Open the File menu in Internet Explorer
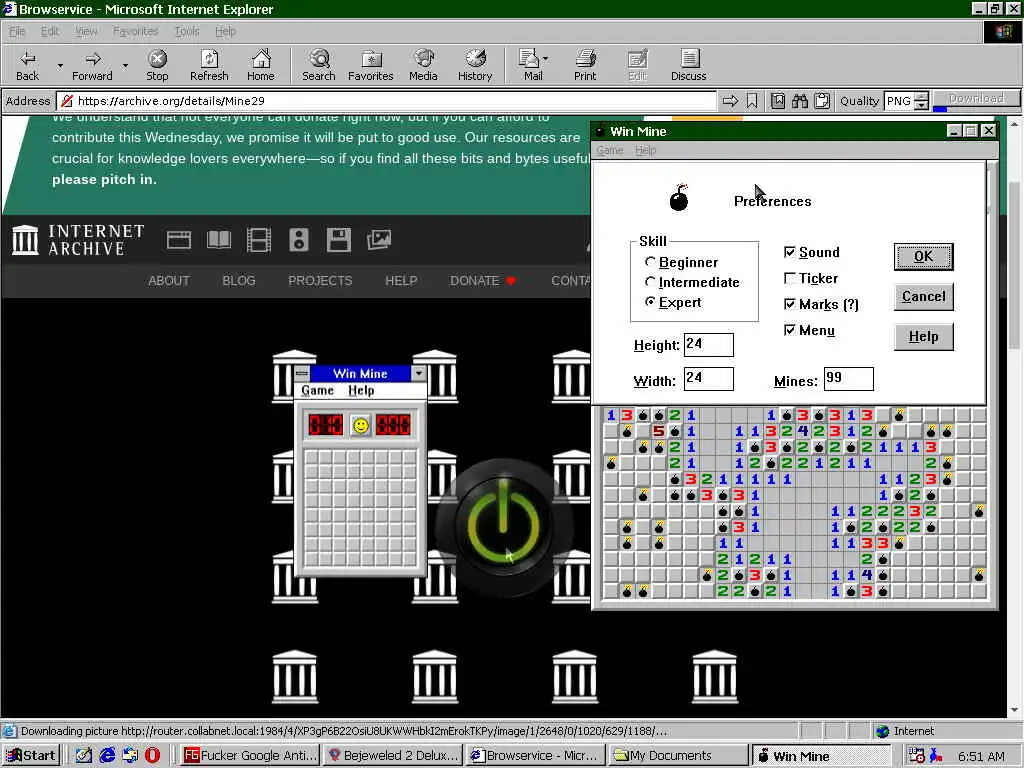 click(17, 31)
